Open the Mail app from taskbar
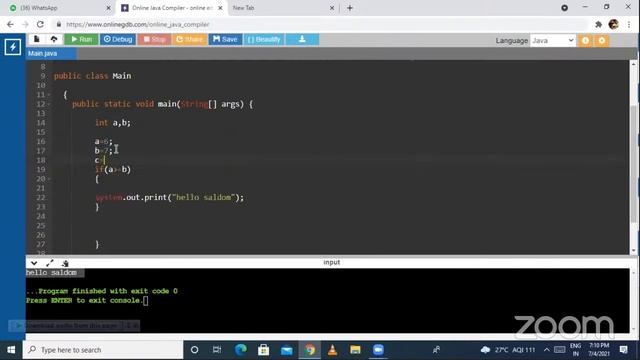 pyautogui.click(x=287, y=350)
